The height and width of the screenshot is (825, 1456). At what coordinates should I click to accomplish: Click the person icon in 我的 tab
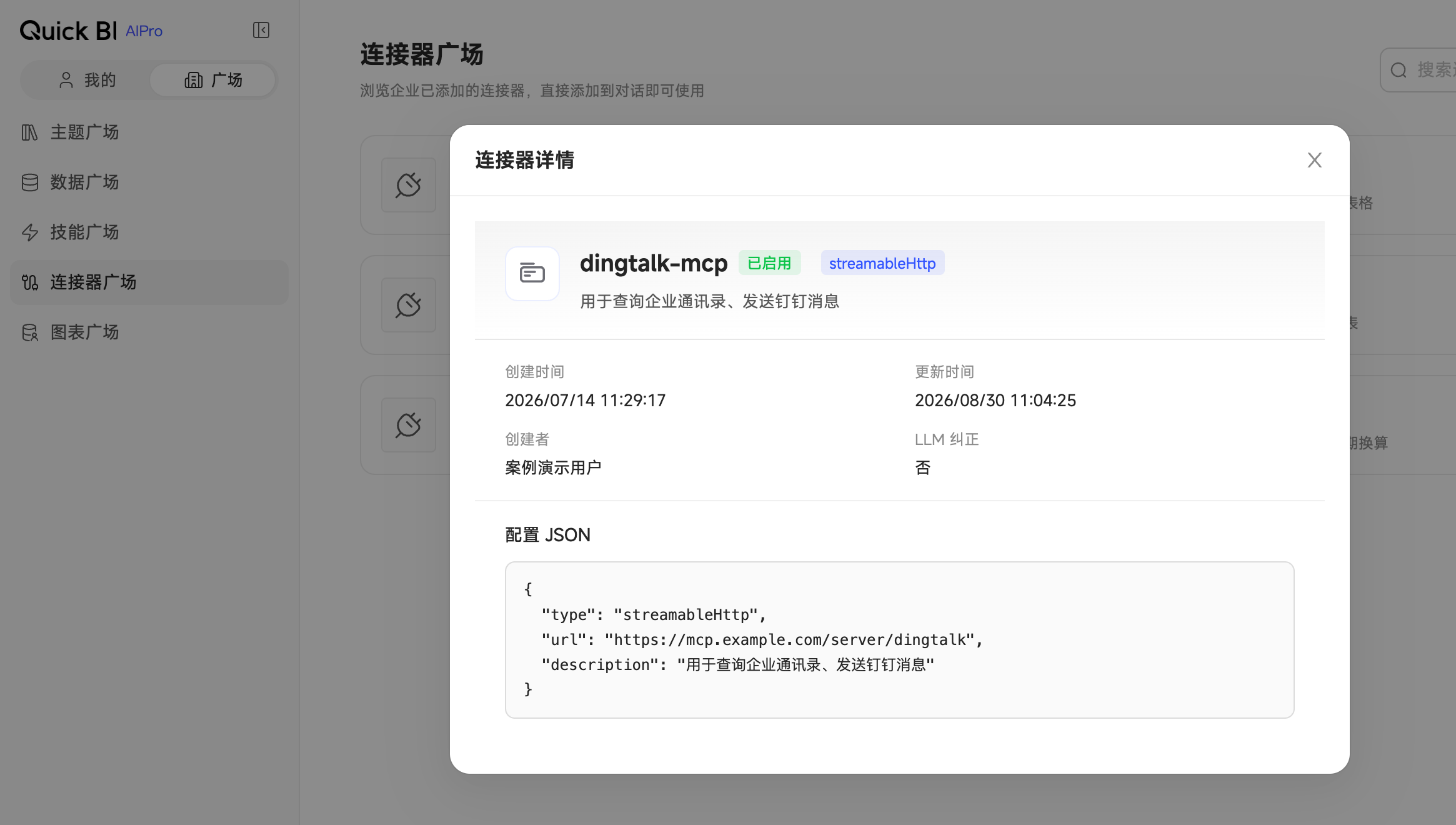[66, 80]
